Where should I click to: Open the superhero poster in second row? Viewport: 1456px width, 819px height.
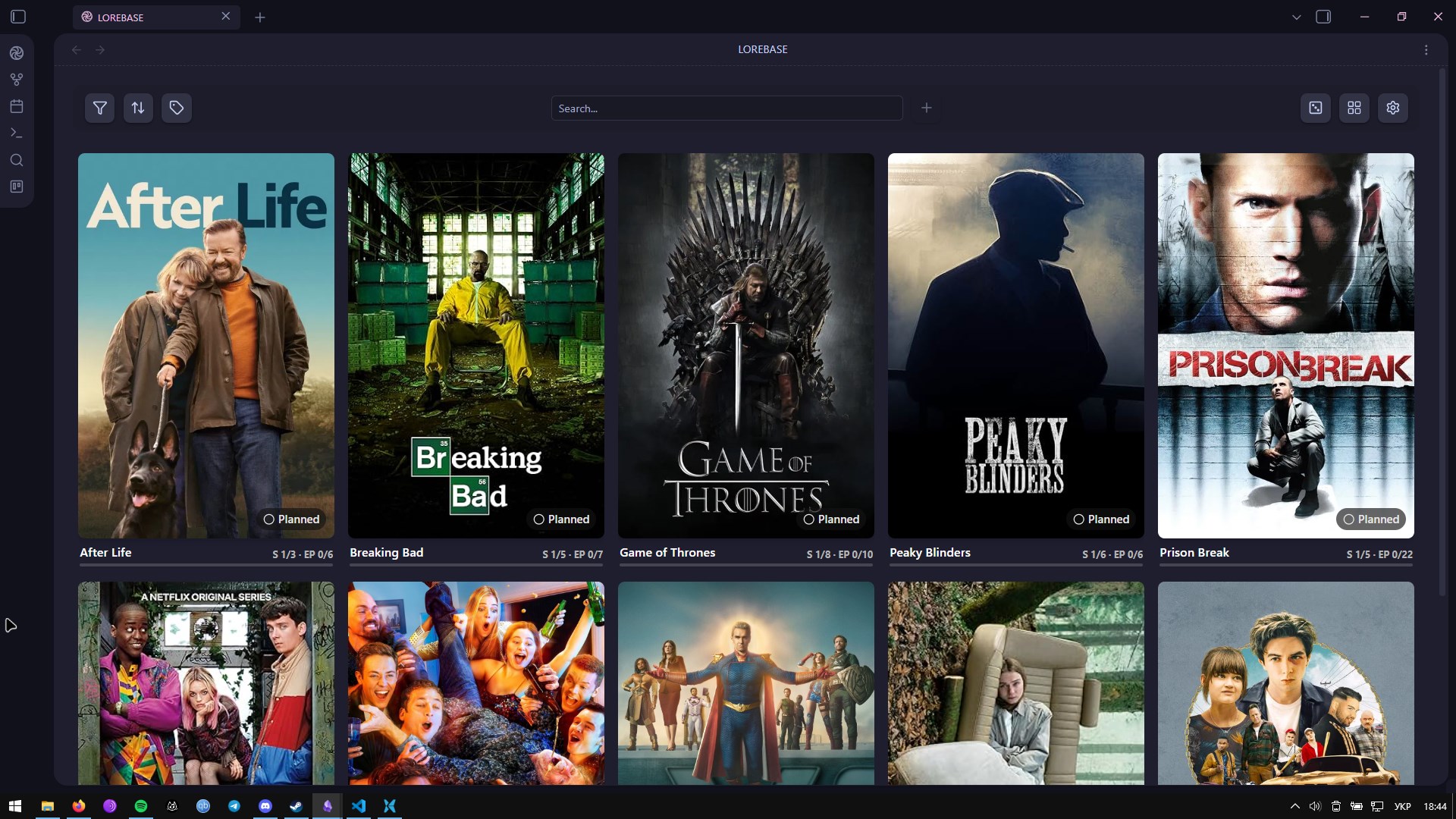click(746, 683)
